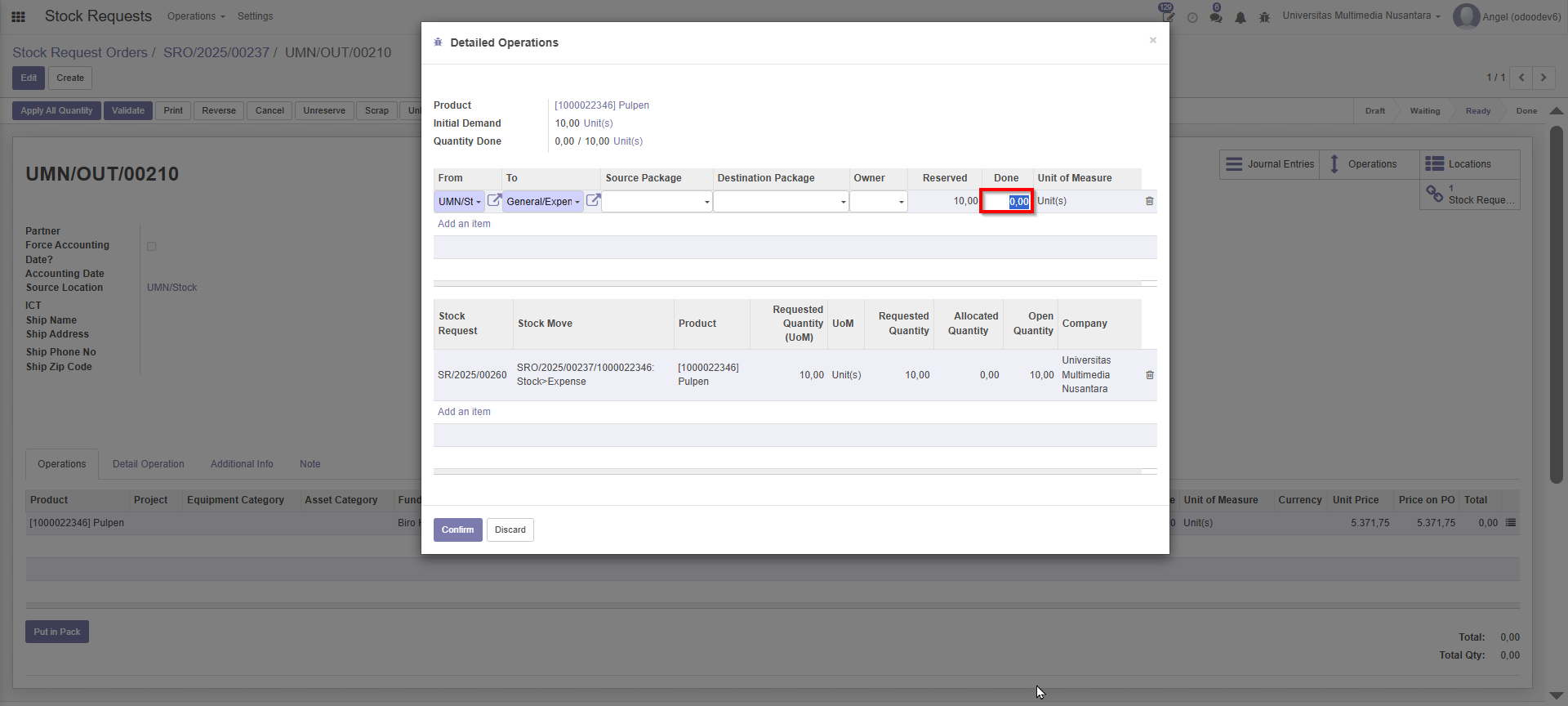Click the Cancel button
Viewport: 1568px width, 706px height.
[x=269, y=110]
